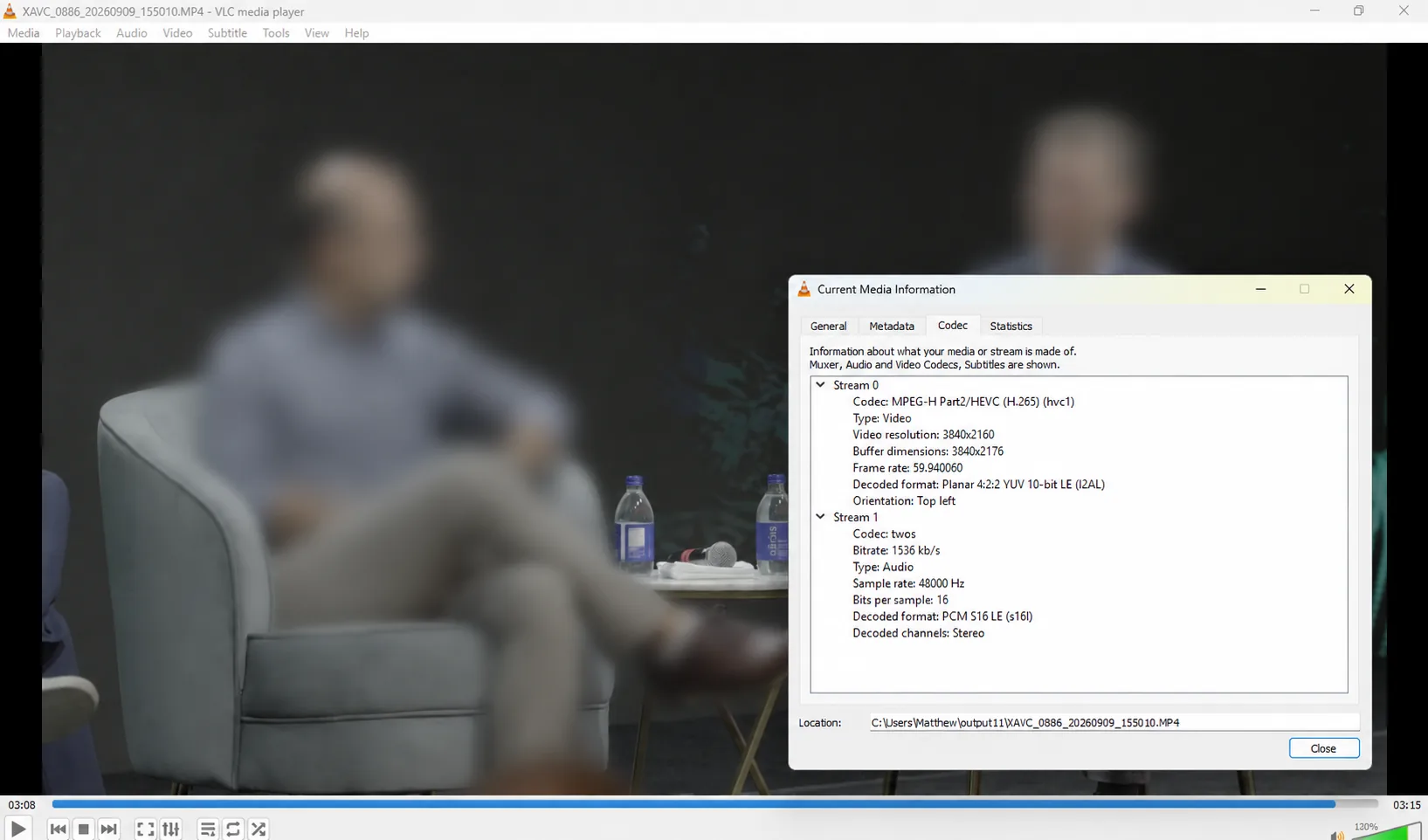Open the Tools menu
Viewport: 1428px width, 840px height.
pyautogui.click(x=276, y=33)
